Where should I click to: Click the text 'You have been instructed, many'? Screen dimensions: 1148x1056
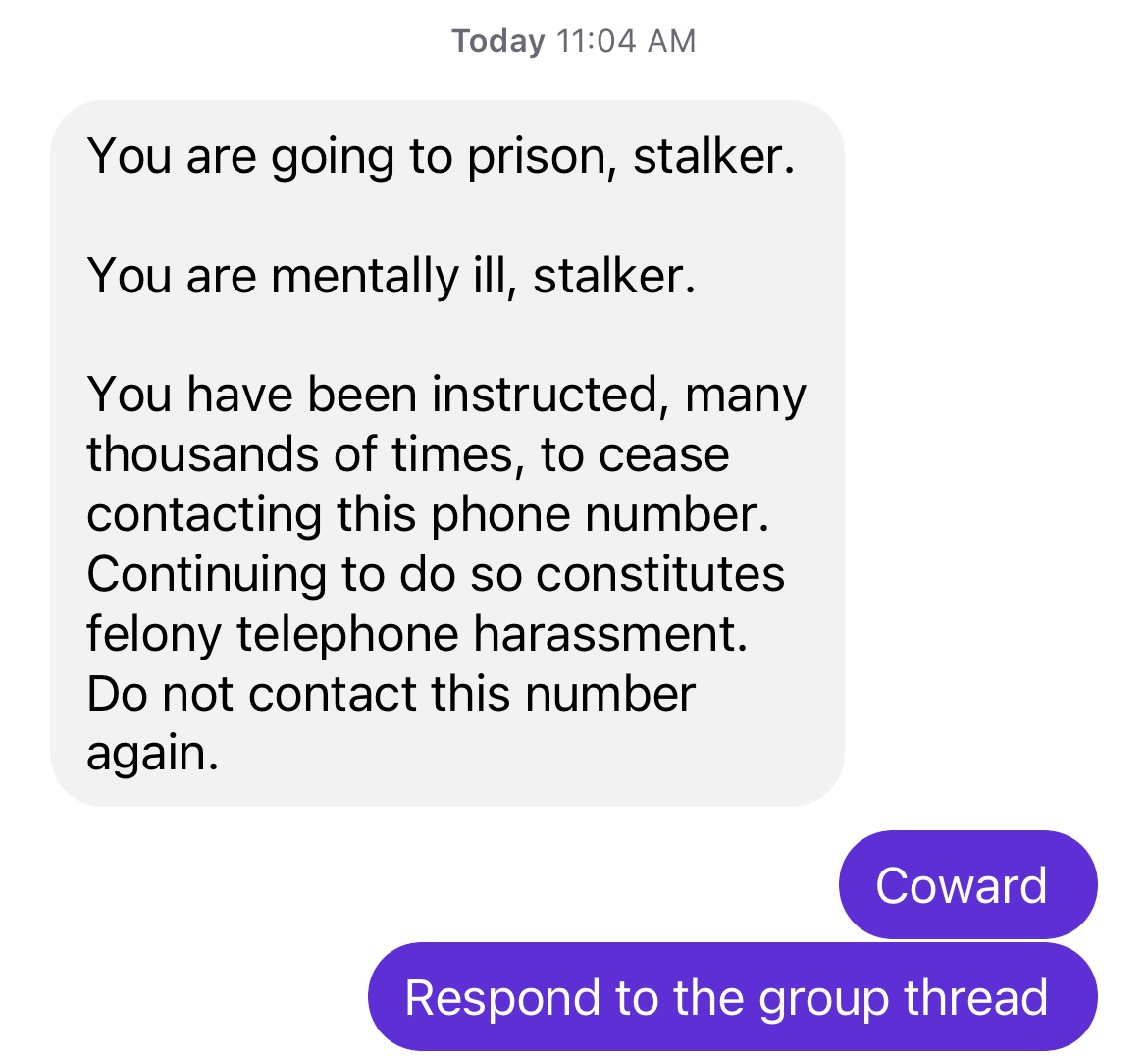click(446, 396)
